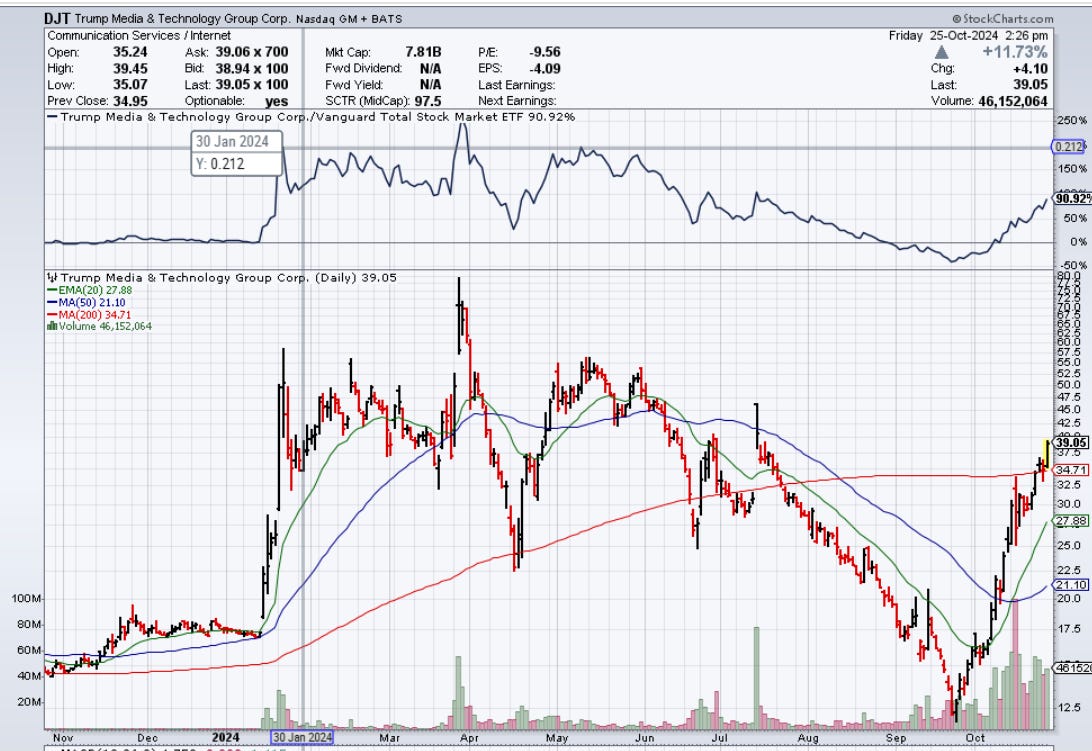Select the Low value 35.07
This screenshot has height=751, width=1092.
point(130,85)
